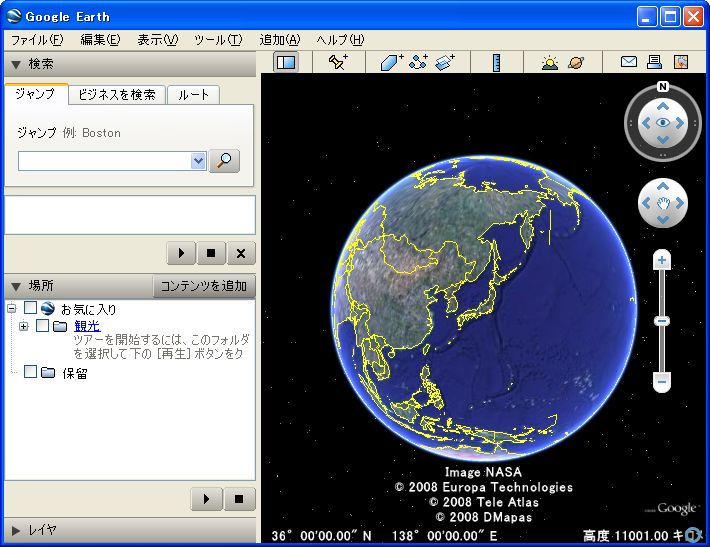Check the 観光 folder checkbox

(x=43, y=325)
